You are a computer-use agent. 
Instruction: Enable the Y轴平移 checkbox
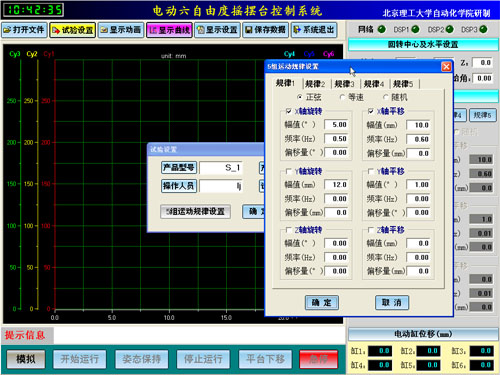[x=371, y=171]
